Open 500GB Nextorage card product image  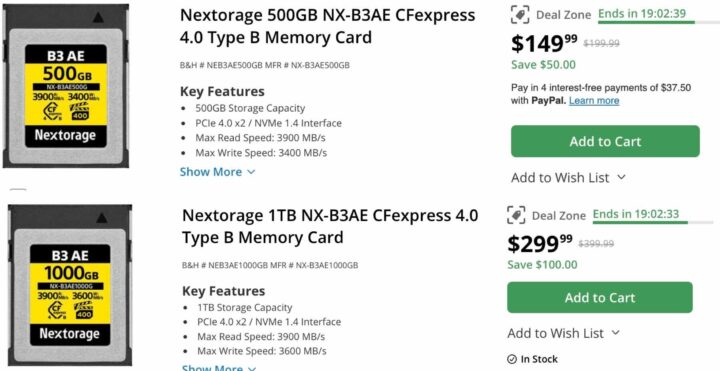coord(66,86)
